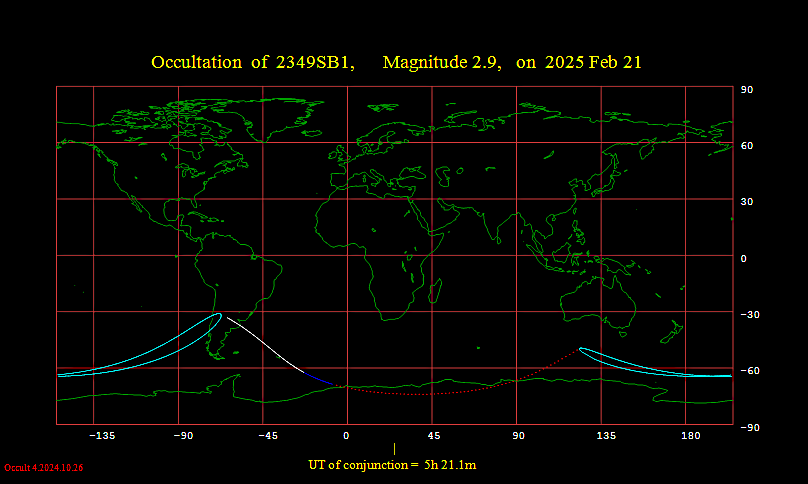
Task: Click the title text 'Occultation of 2349SB1'
Action: pos(253,62)
